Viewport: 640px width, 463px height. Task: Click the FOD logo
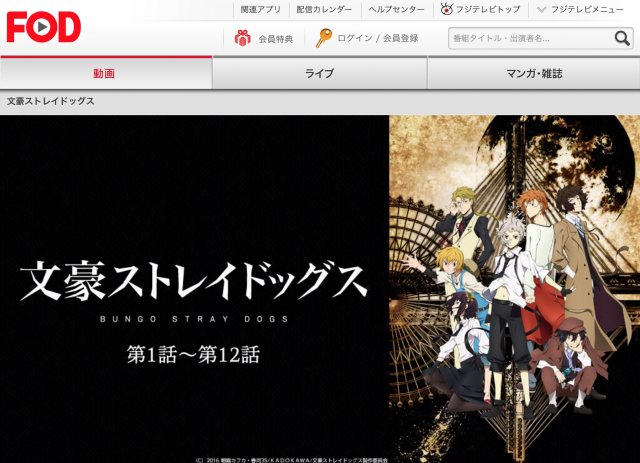[44, 27]
